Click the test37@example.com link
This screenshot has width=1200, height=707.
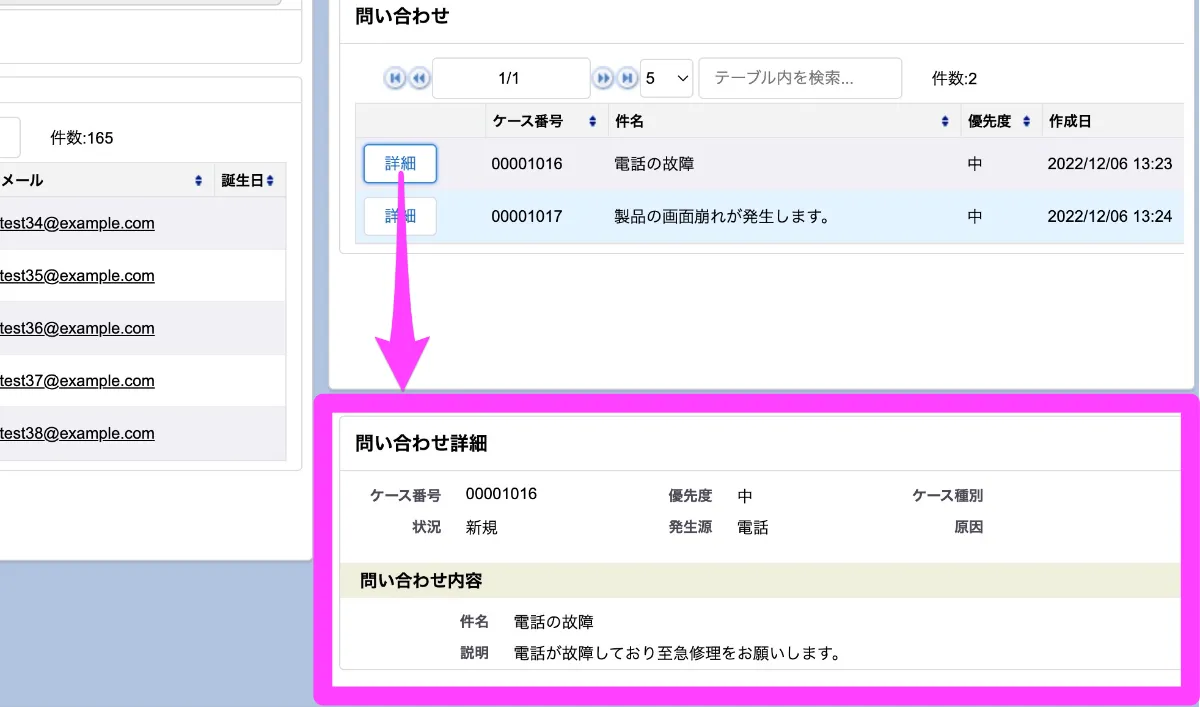click(78, 380)
